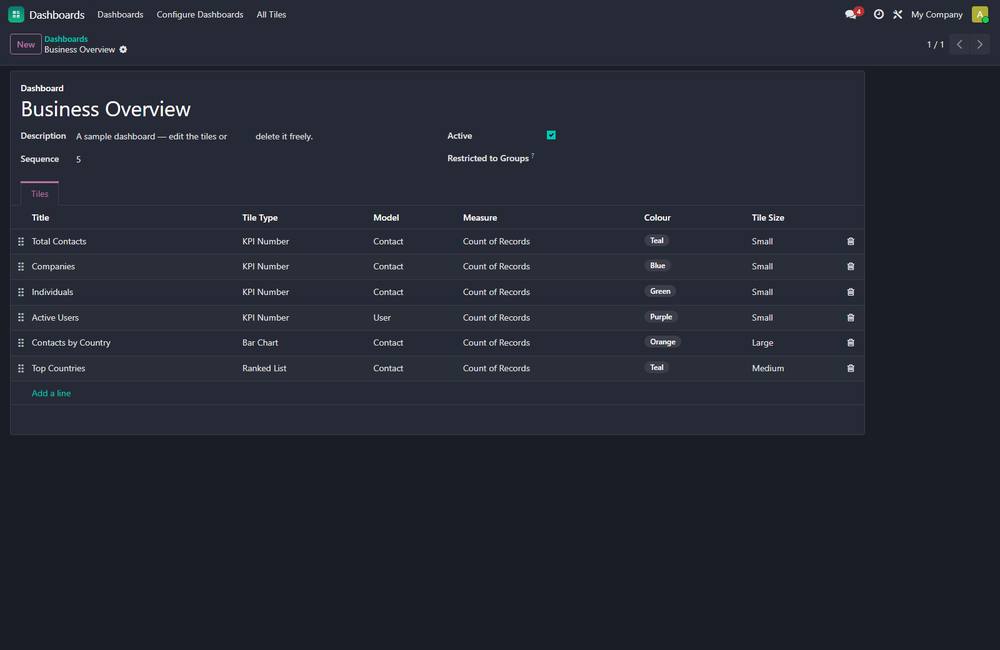Screen dimensions: 1000x650
Task: Select the Companies title cell
Action: (53, 267)
